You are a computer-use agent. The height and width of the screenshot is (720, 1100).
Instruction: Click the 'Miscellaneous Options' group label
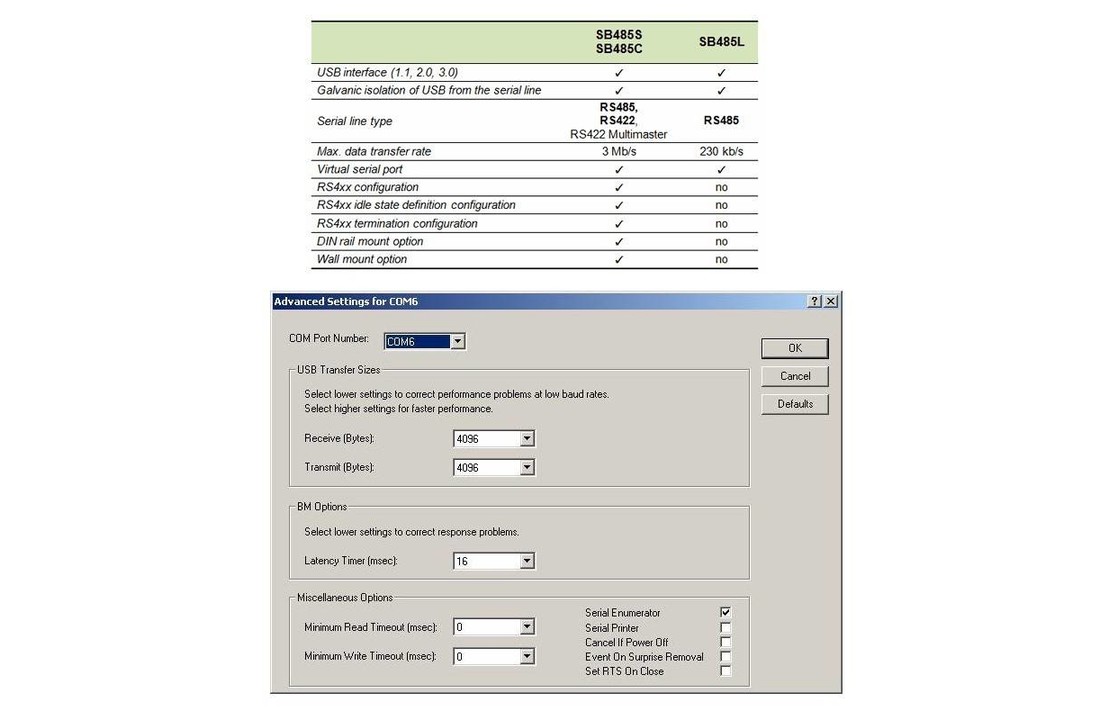(344, 598)
